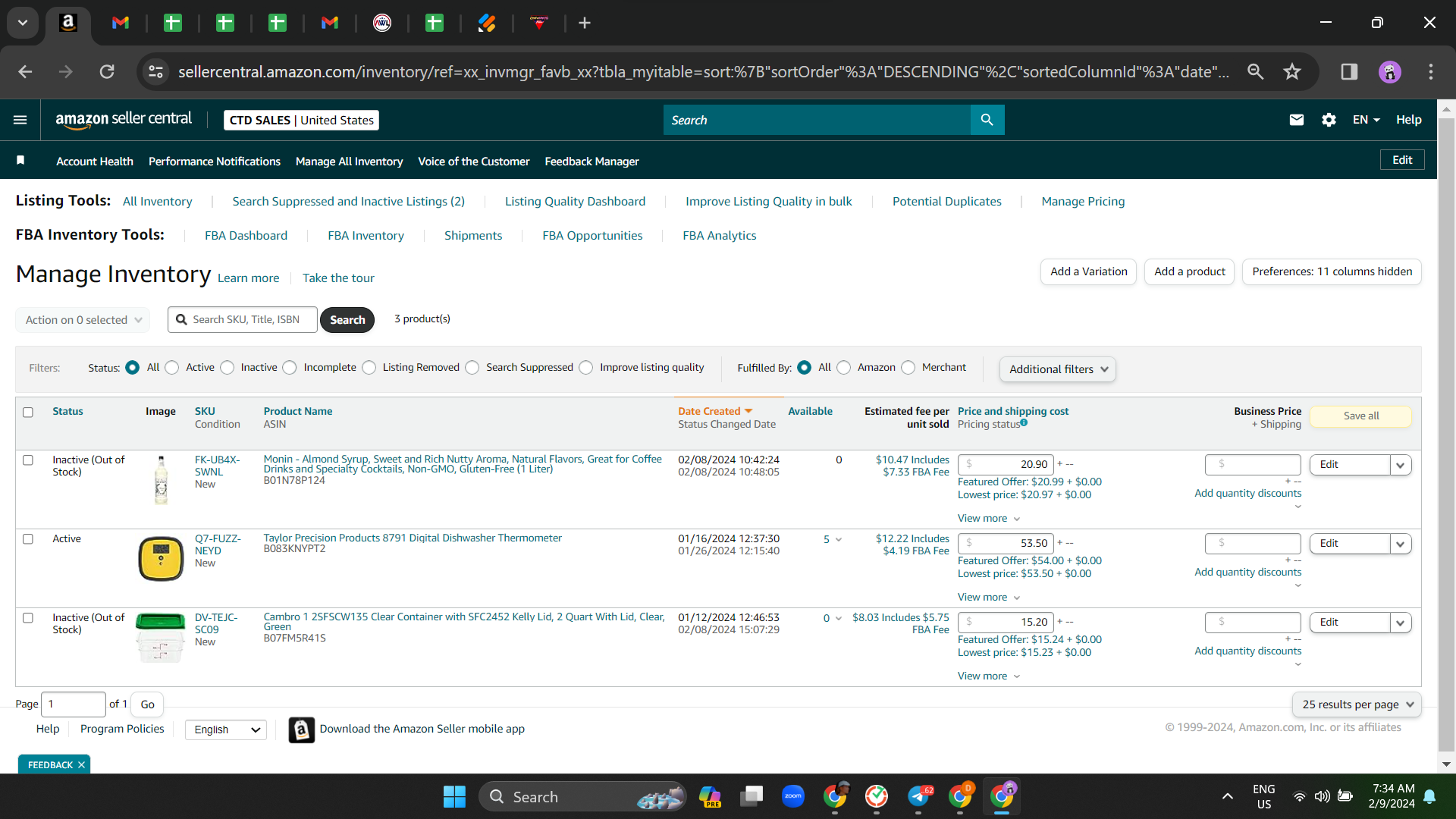Open the EN language dropdown in header
This screenshot has height=819, width=1456.
tap(1366, 120)
